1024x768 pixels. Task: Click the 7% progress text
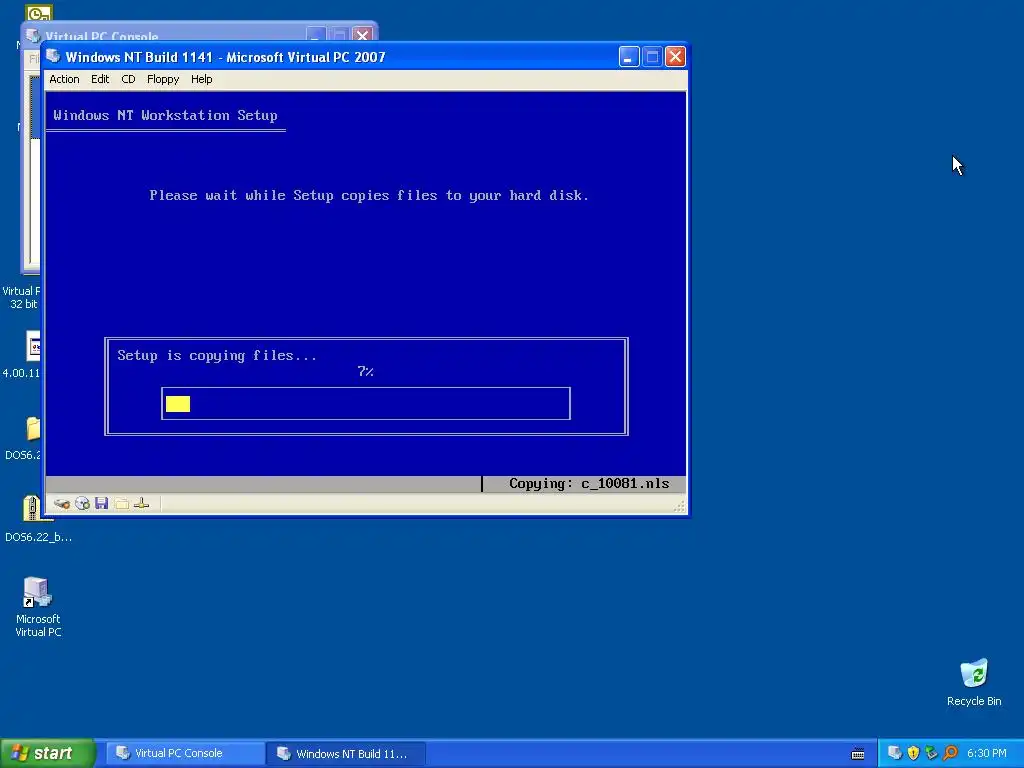click(x=366, y=372)
